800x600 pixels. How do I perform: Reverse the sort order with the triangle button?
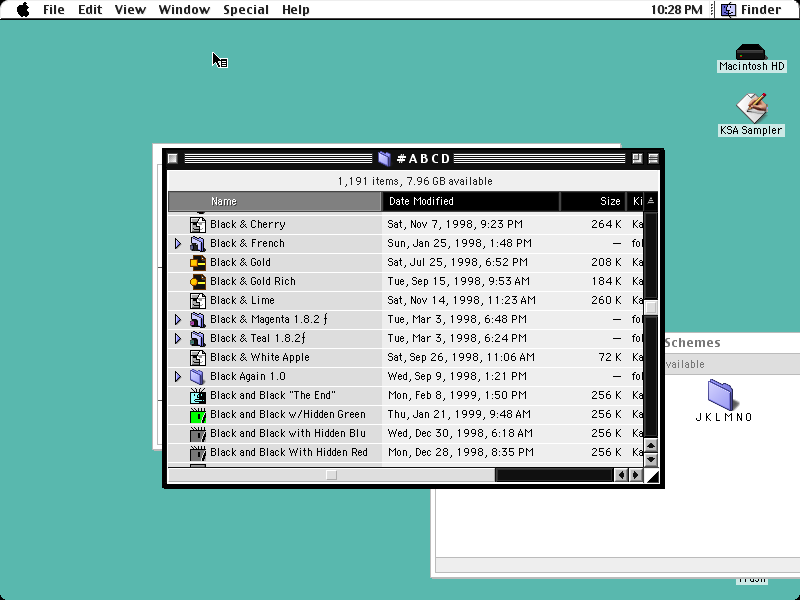click(x=651, y=202)
